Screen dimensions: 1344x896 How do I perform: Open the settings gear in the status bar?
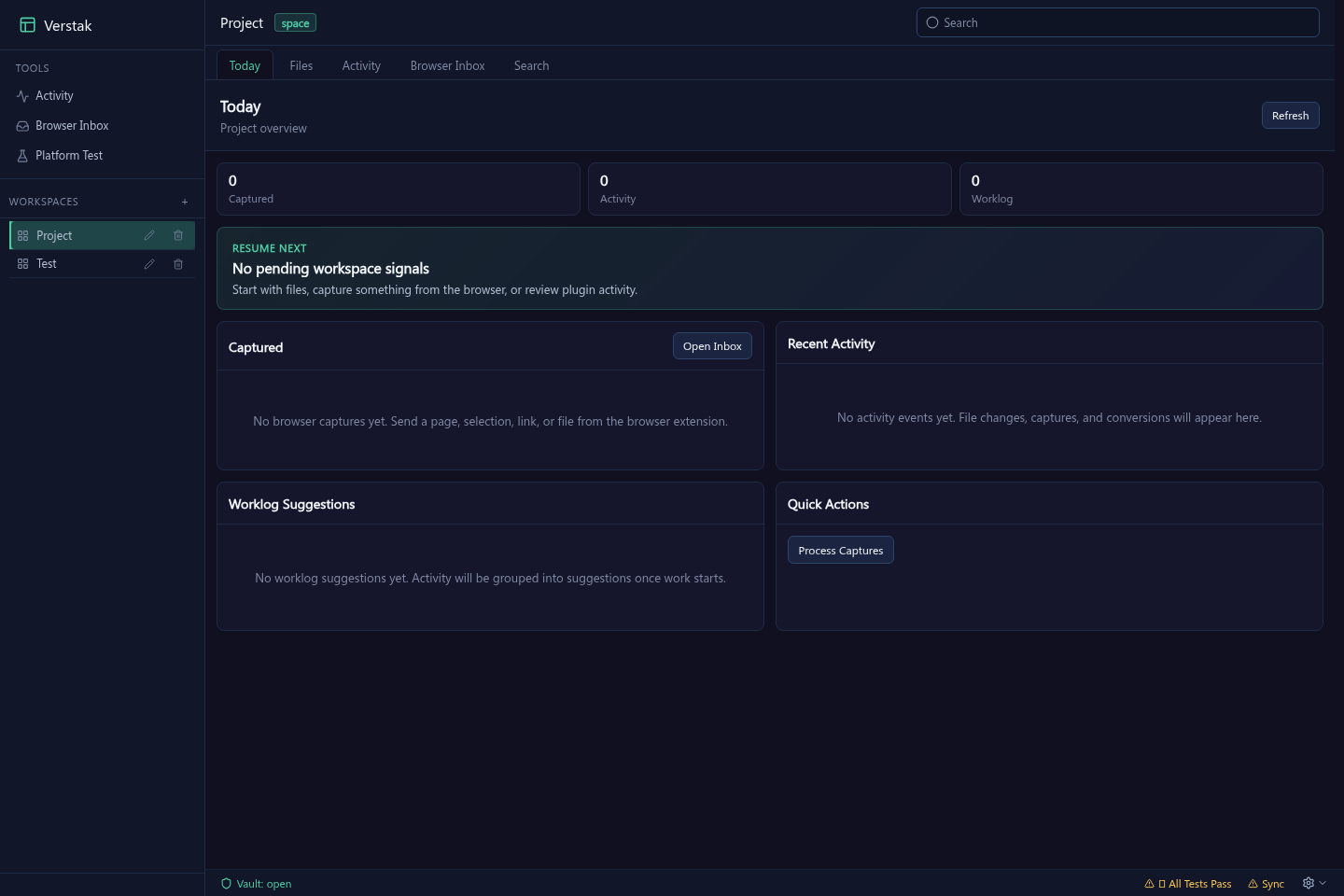[1309, 883]
